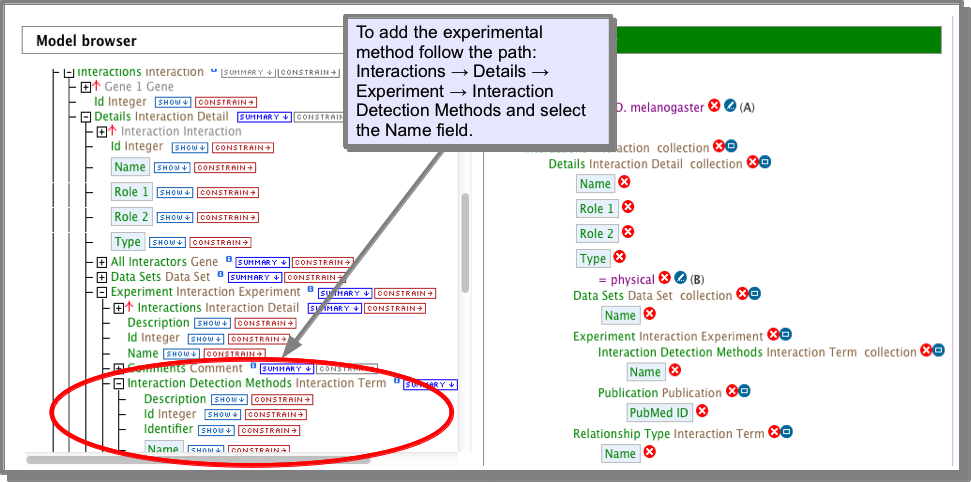Viewport: 971px width, 482px height.
Task: Remove Type field from the query
Action: (619, 256)
